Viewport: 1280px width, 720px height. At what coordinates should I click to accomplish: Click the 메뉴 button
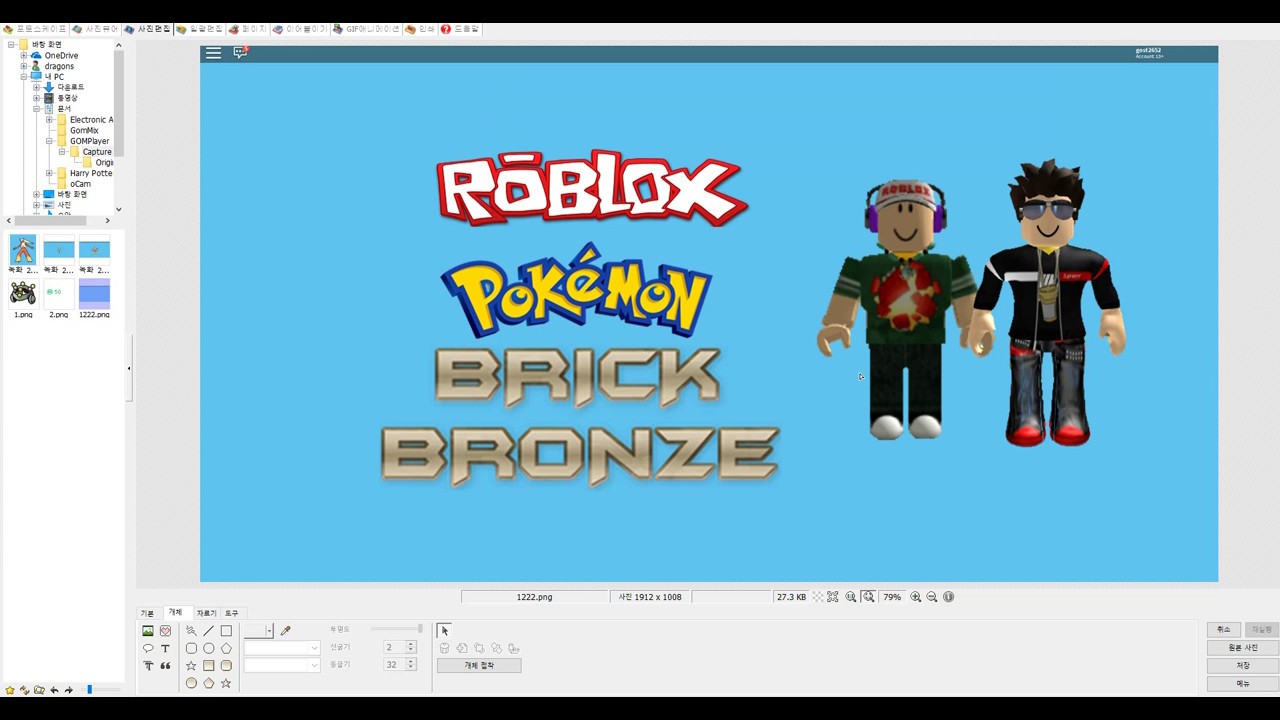1242,684
